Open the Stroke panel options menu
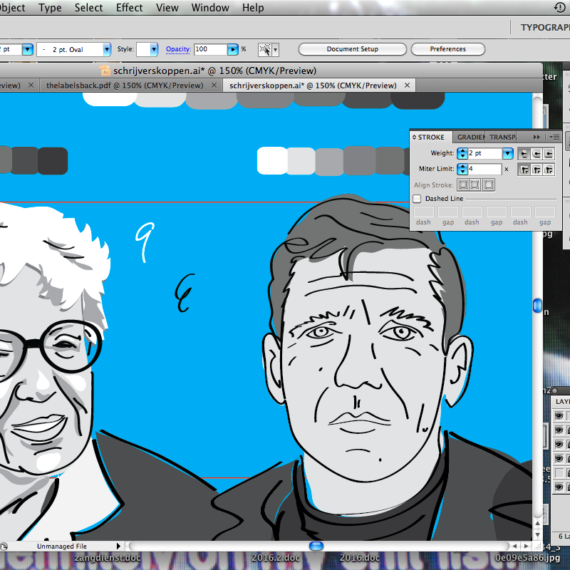 click(554, 137)
